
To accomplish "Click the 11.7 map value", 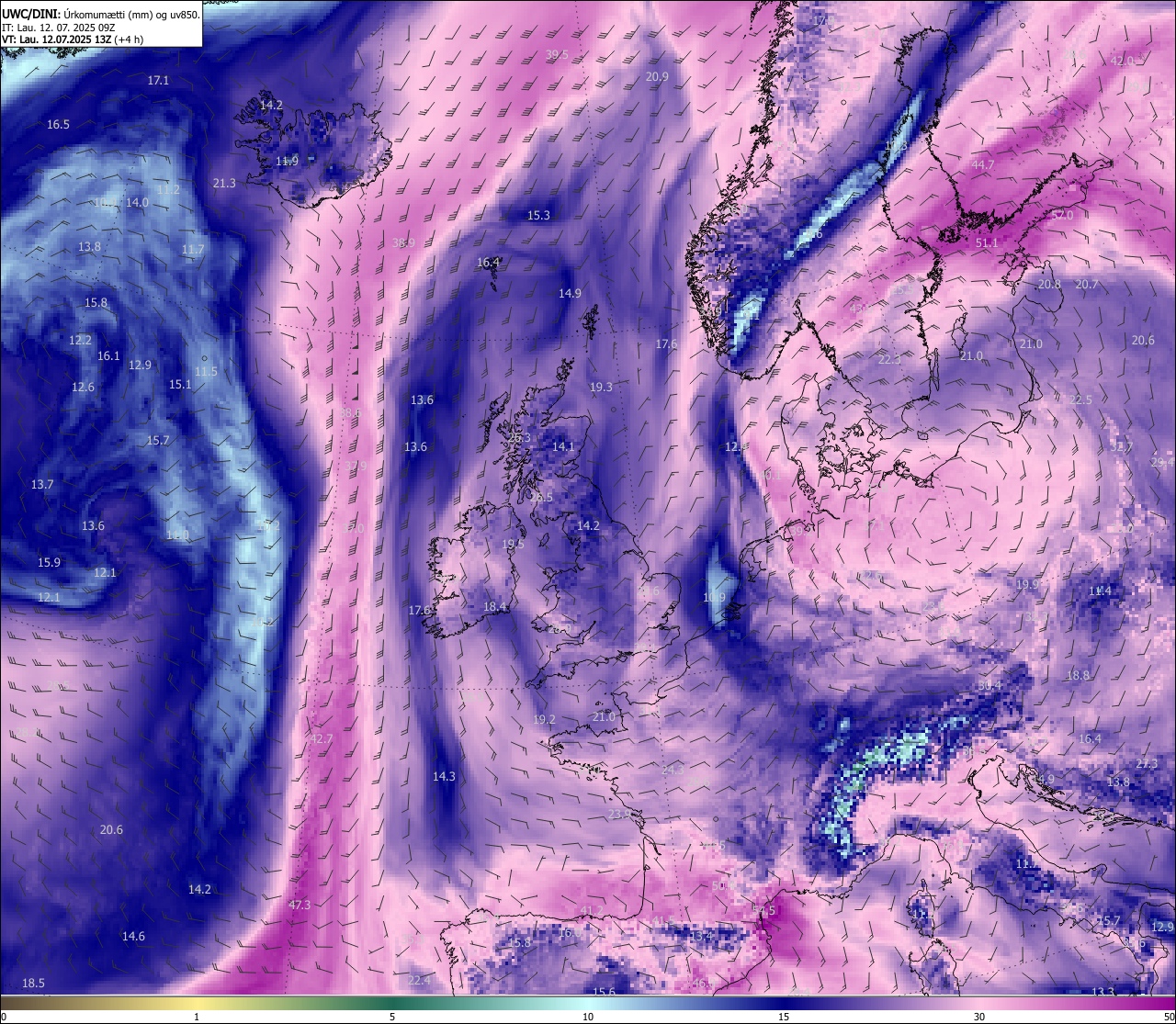I will pos(193,250).
